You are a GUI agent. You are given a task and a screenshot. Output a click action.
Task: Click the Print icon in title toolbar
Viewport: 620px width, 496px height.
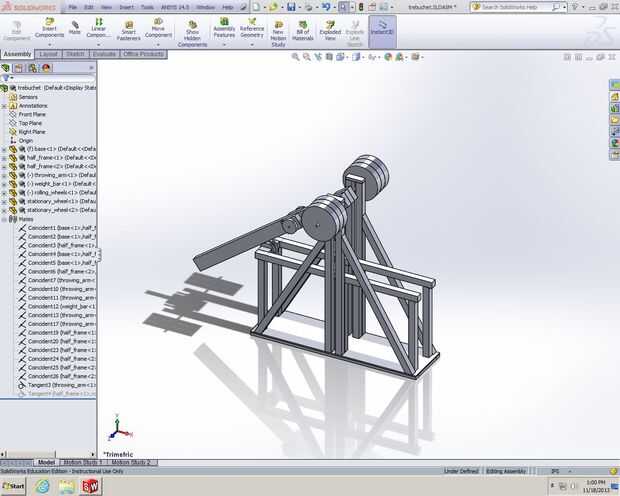(x=309, y=7)
